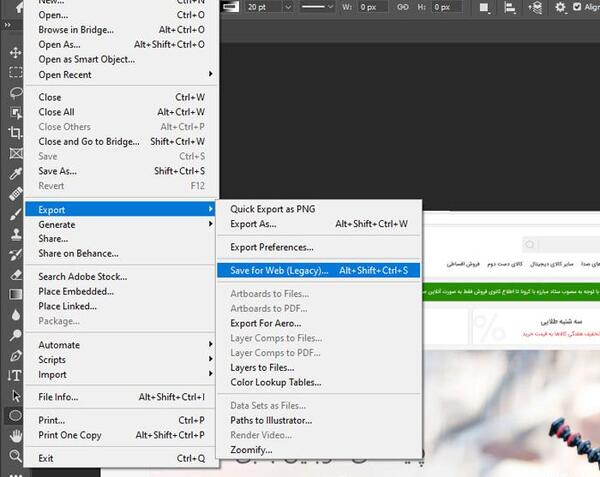Image resolution: width=600 pixels, height=477 pixels.
Task: Select the Path Selection tool
Action: pos(15,396)
